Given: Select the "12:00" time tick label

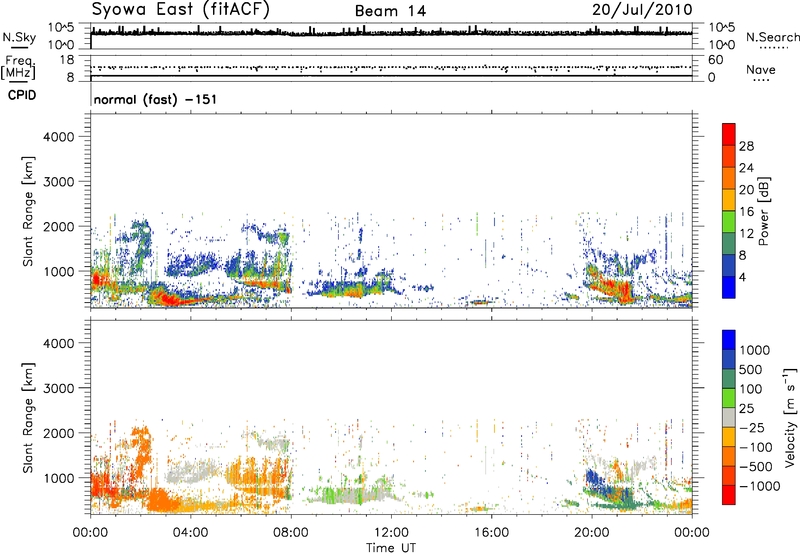Looking at the screenshot, I should point(391,533).
